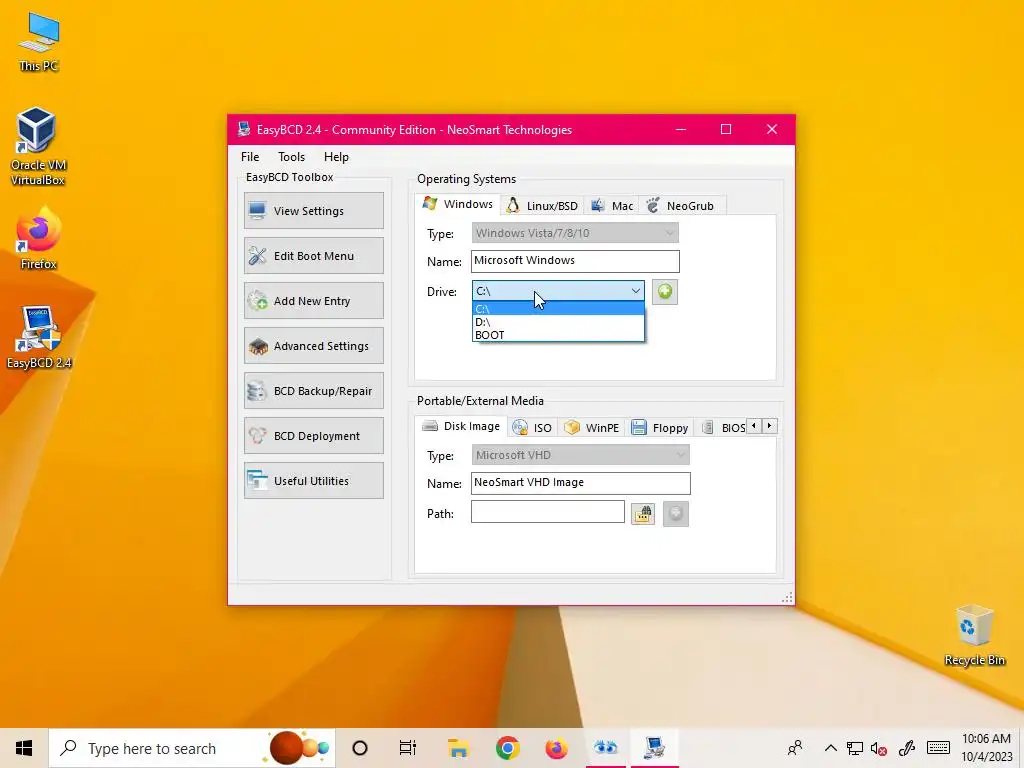Screen dimensions: 1024x768
Task: Open the Windows Start menu
Action: click(24, 748)
